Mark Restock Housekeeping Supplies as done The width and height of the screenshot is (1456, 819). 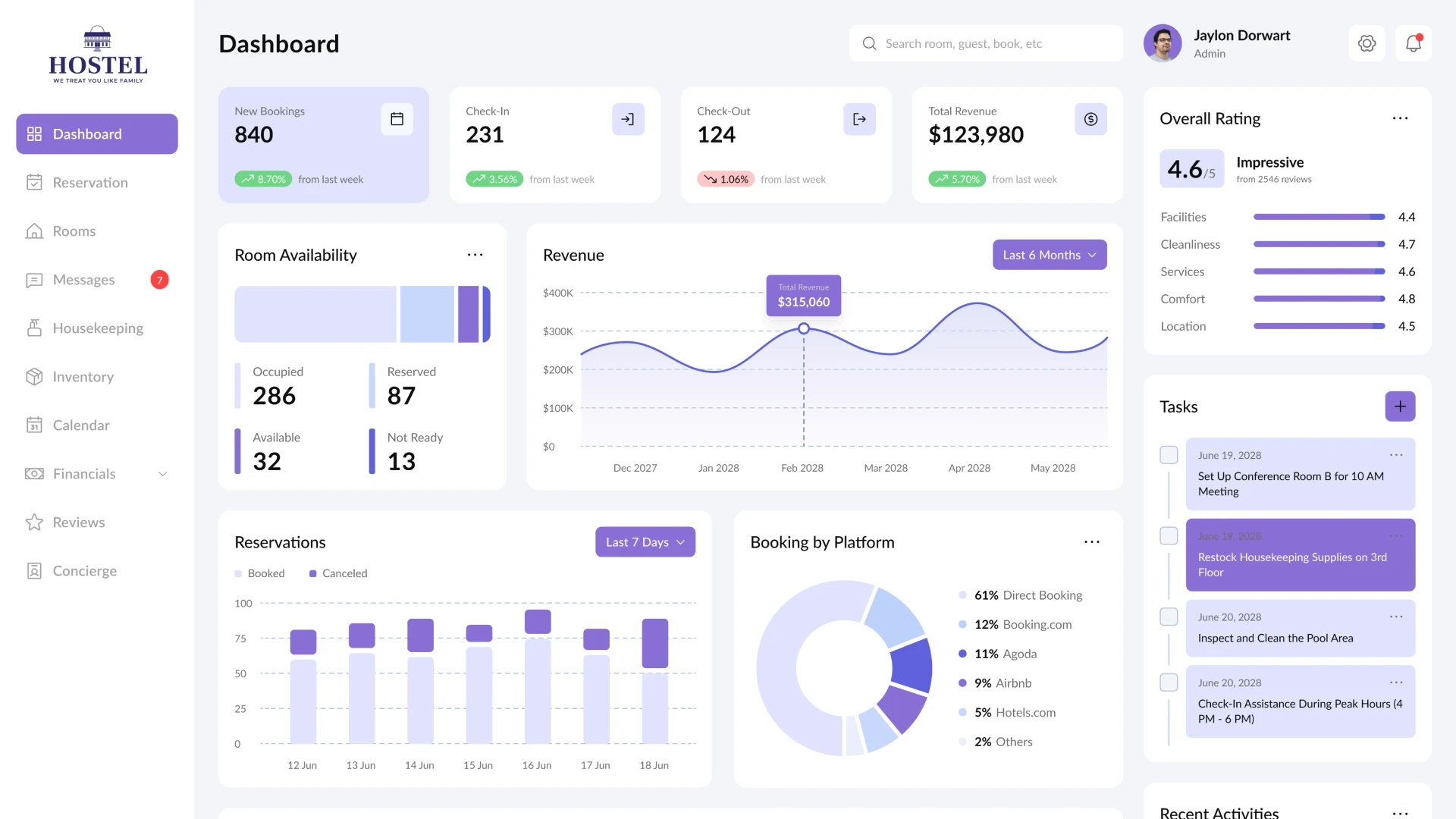pyautogui.click(x=1168, y=535)
